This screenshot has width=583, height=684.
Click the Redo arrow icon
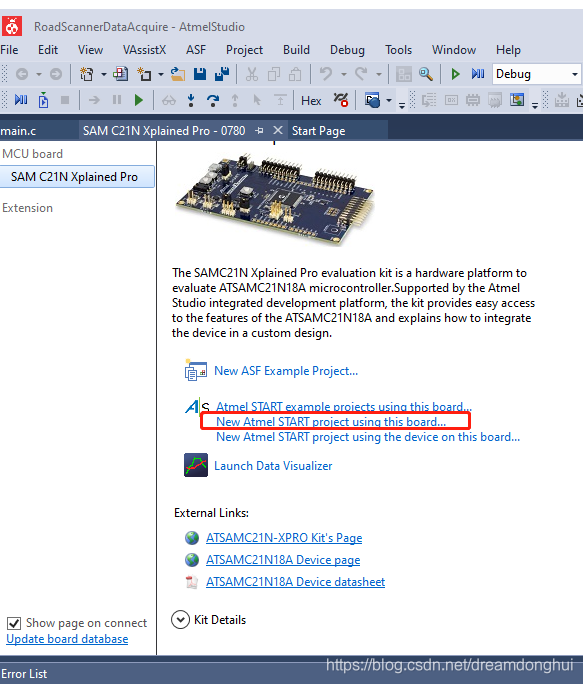(x=361, y=74)
